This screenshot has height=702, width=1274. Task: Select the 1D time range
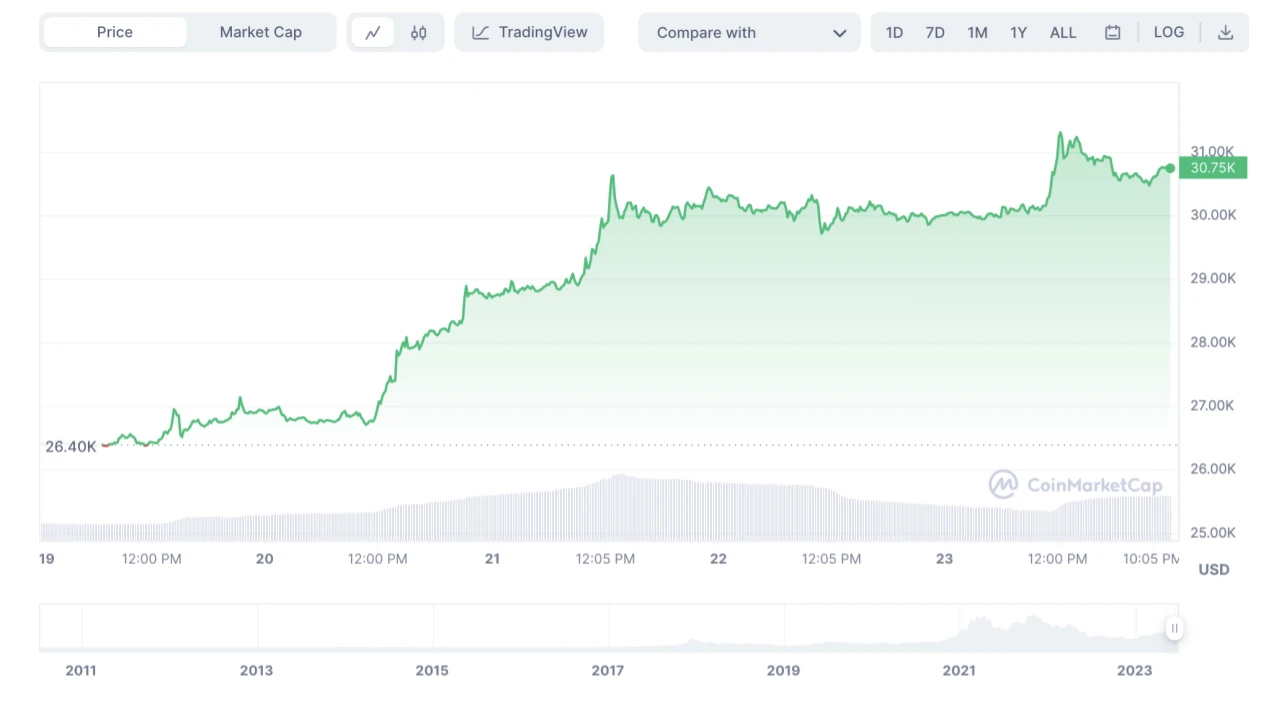(894, 33)
